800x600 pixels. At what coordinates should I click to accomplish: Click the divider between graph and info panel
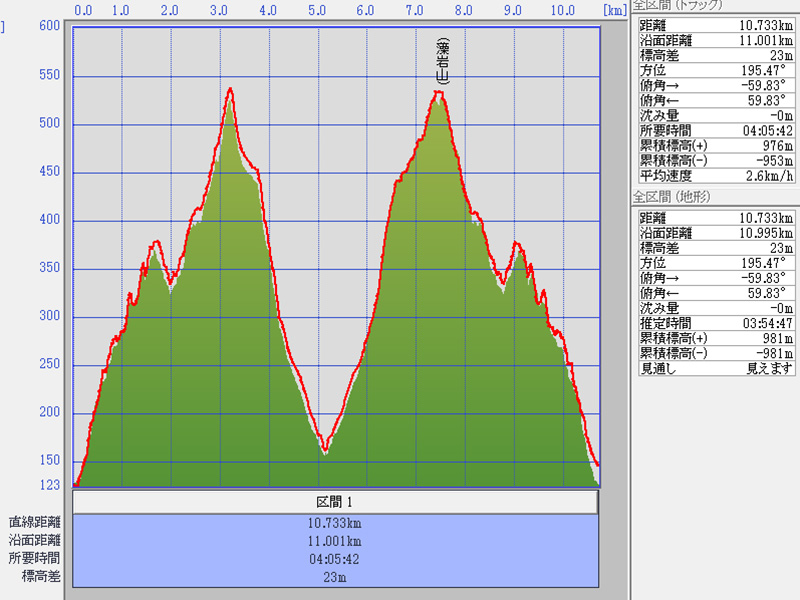coord(629,300)
